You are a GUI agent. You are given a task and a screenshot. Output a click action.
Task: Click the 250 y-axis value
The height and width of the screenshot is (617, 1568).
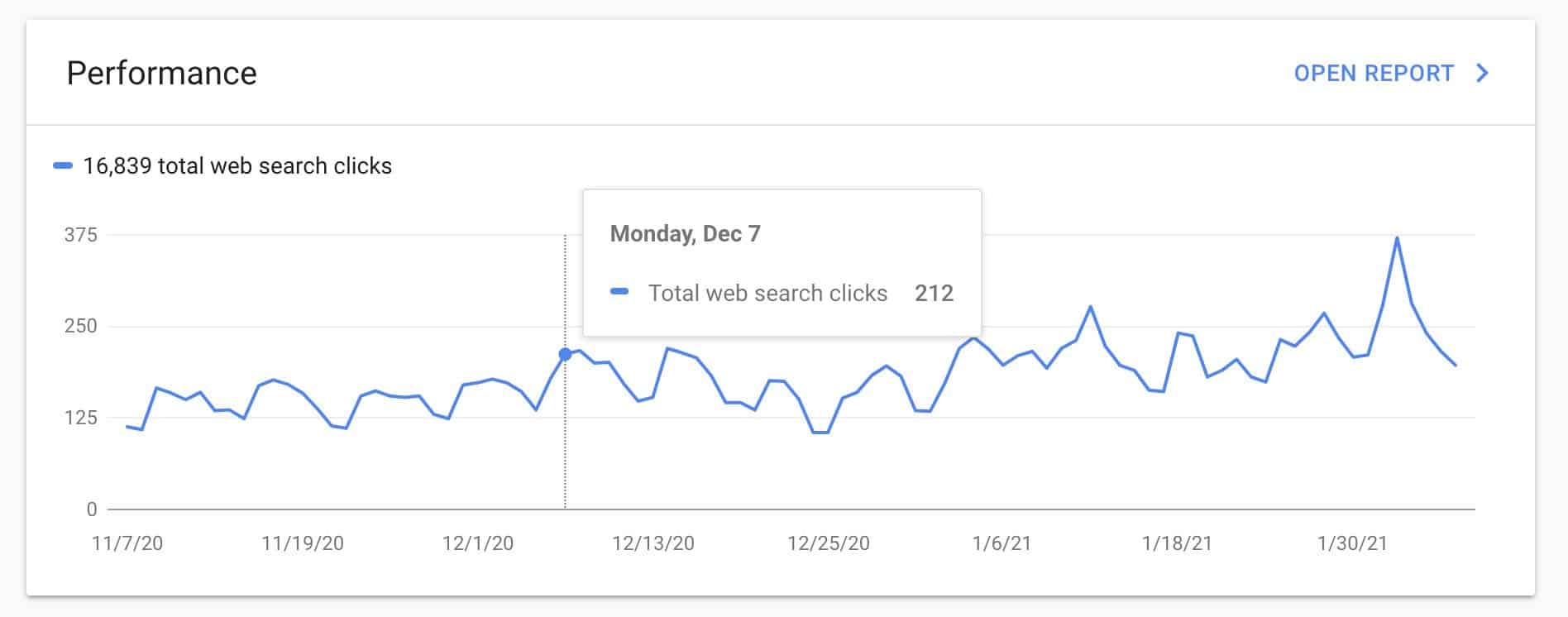coord(81,327)
